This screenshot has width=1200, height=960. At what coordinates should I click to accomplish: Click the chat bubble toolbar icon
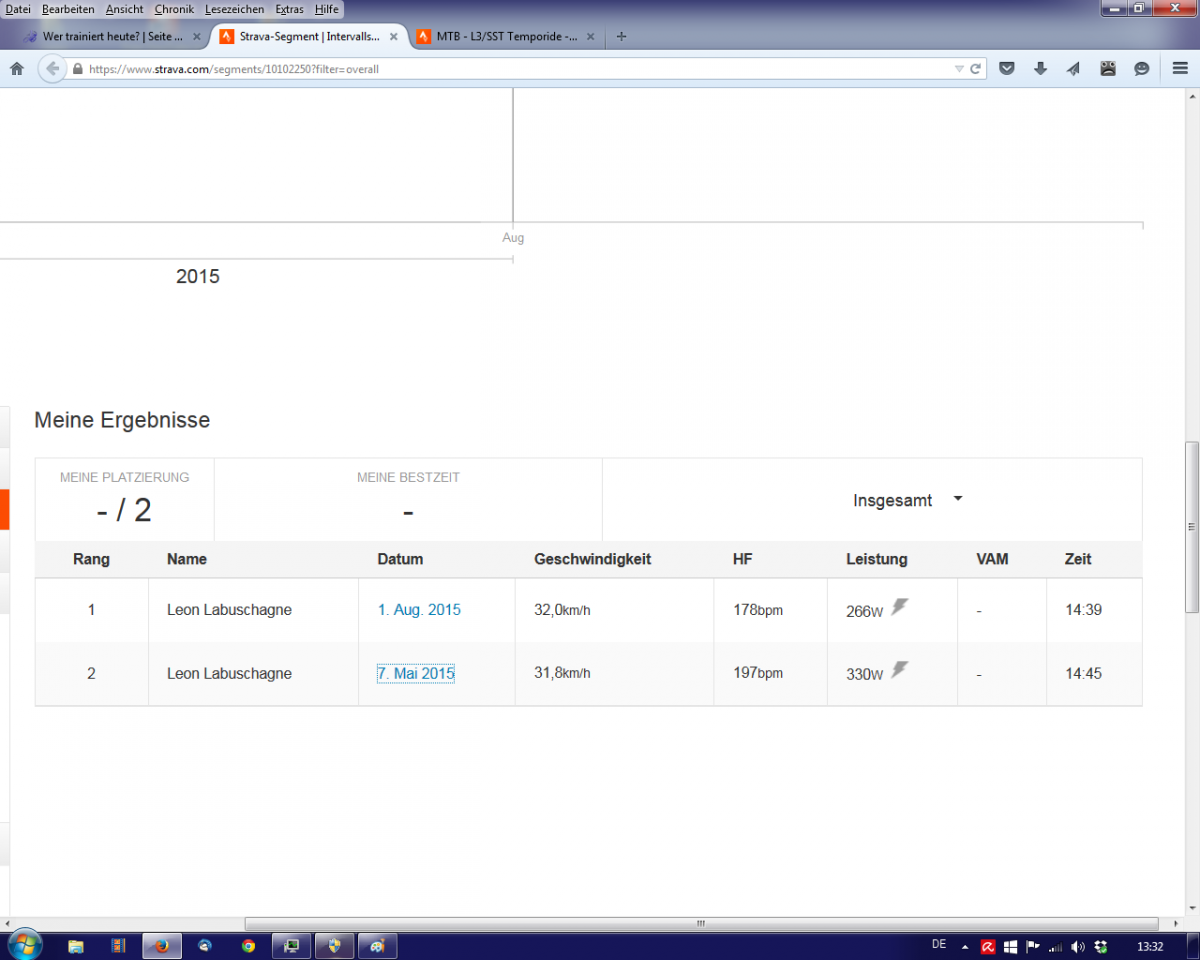pos(1141,69)
